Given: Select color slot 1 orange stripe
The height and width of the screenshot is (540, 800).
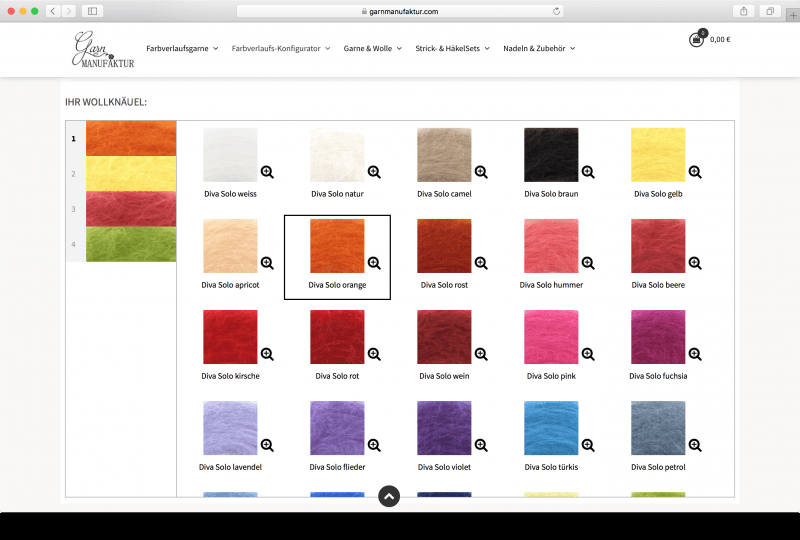Looking at the screenshot, I should pyautogui.click(x=131, y=138).
